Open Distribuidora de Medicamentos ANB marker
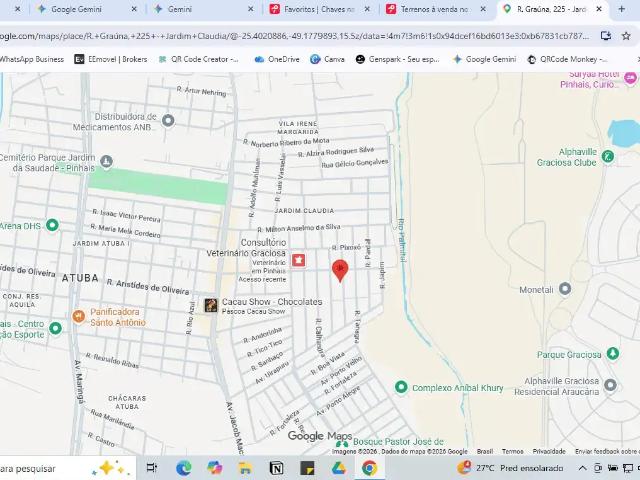The height and width of the screenshot is (480, 640). pyautogui.click(x=168, y=121)
